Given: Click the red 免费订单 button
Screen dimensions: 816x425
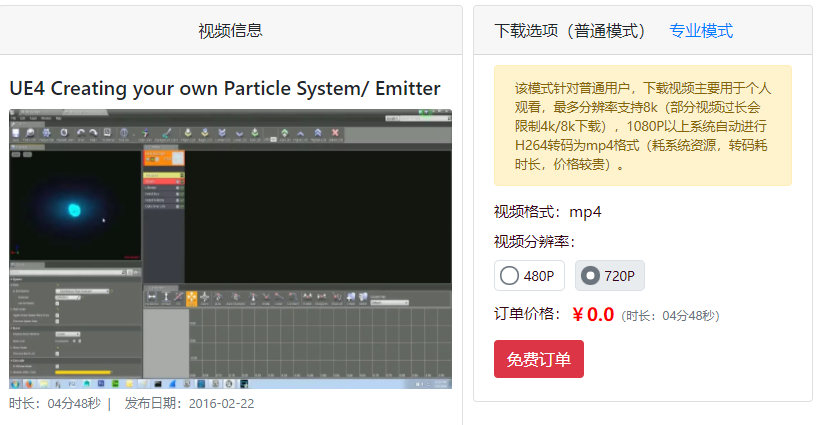Looking at the screenshot, I should [x=539, y=359].
